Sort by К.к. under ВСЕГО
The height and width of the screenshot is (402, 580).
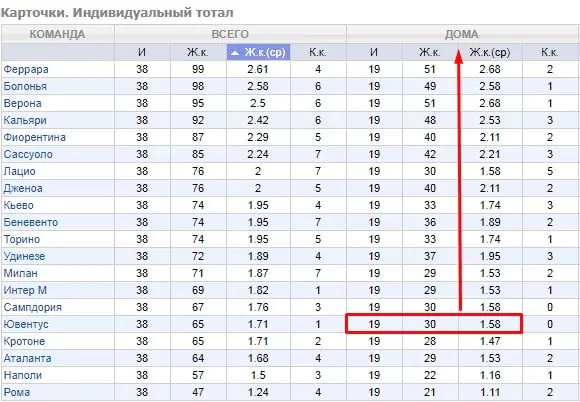click(x=318, y=52)
